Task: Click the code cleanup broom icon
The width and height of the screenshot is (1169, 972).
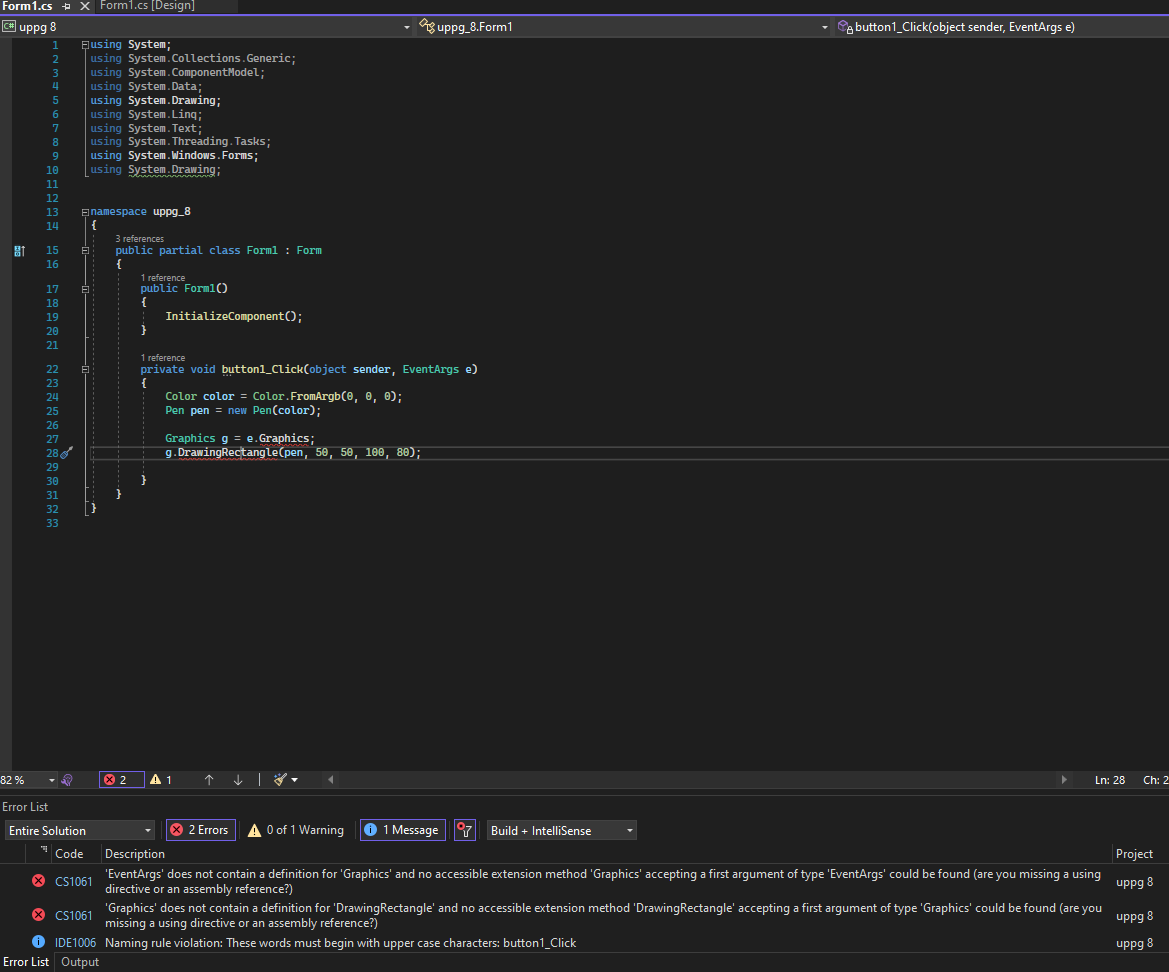Action: point(281,780)
